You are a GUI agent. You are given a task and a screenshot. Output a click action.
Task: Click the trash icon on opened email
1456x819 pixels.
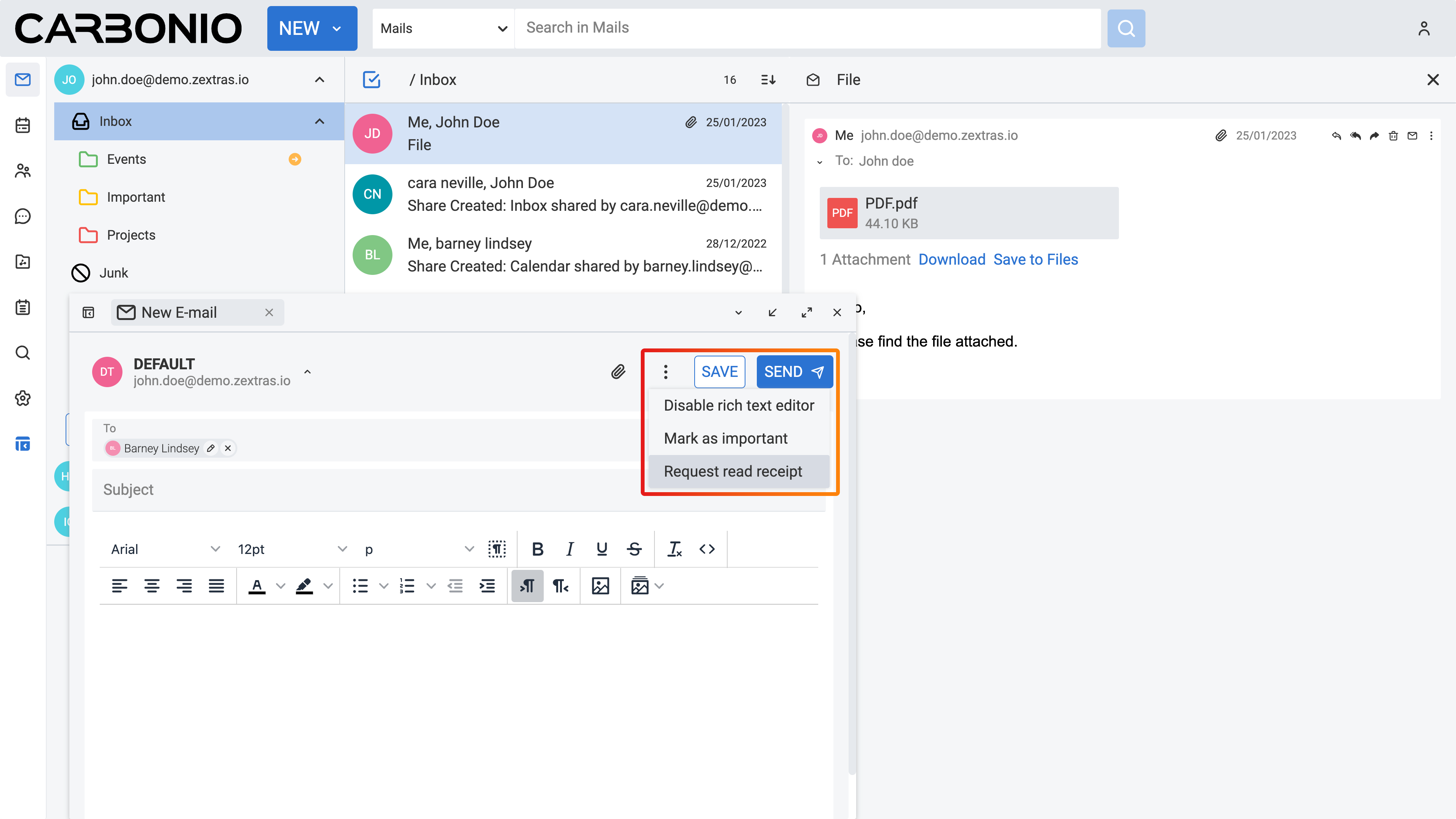[x=1393, y=136]
